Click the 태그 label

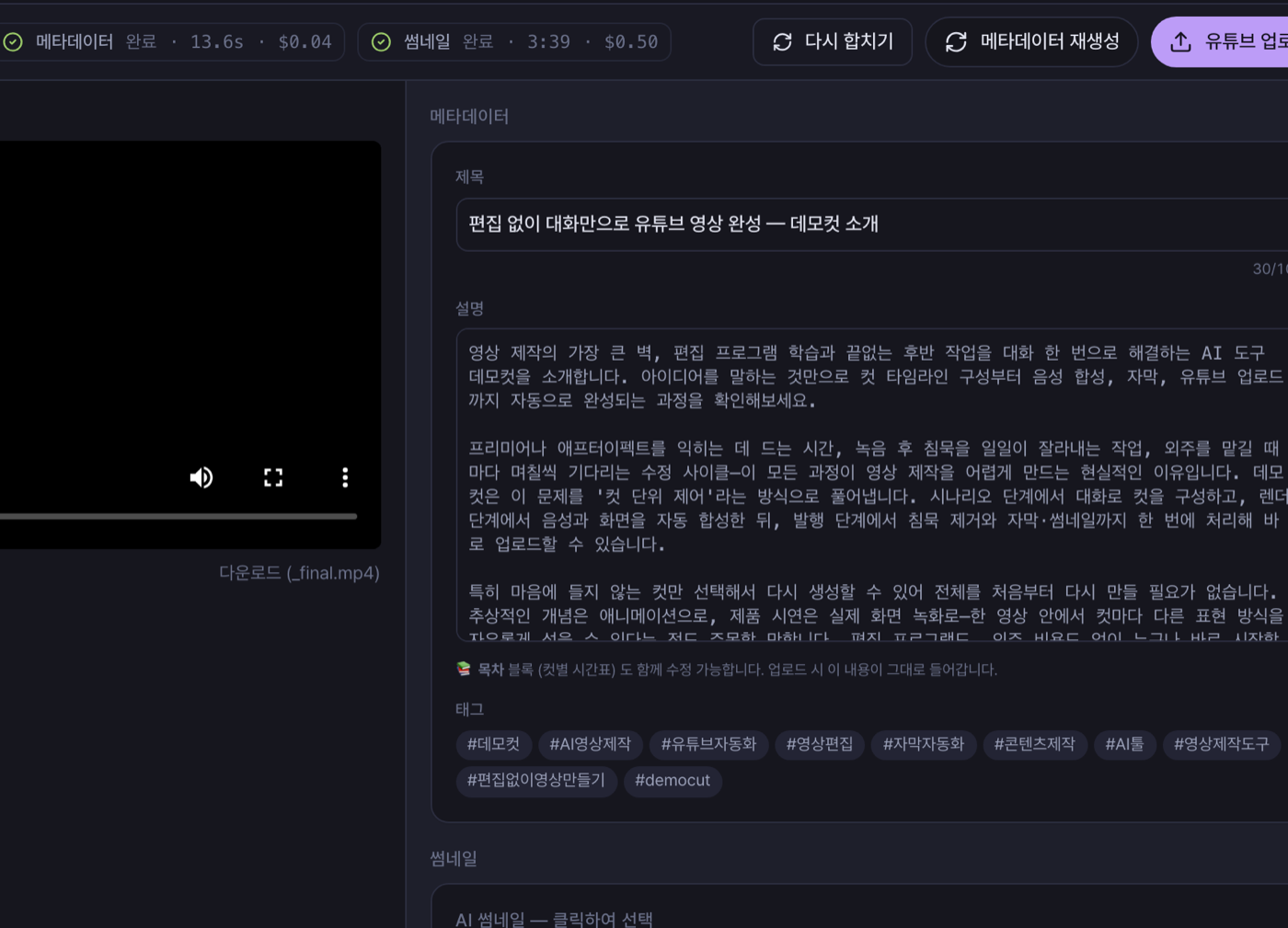pos(469,710)
